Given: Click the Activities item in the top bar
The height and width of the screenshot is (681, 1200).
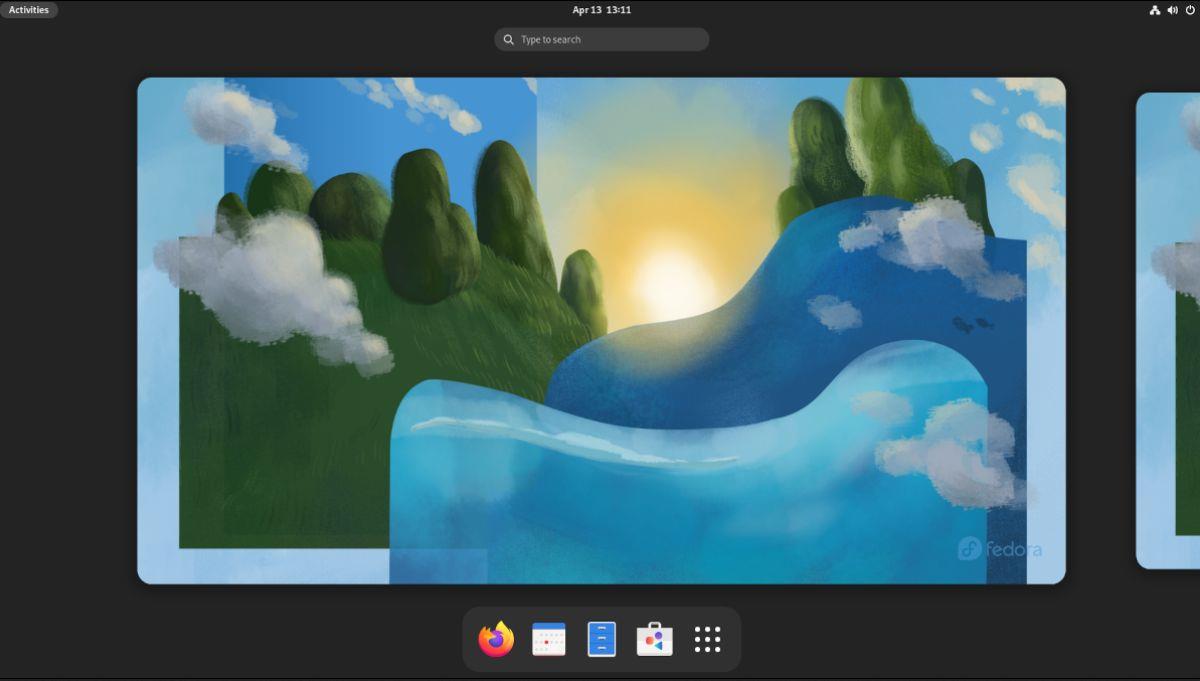Looking at the screenshot, I should [29, 9].
